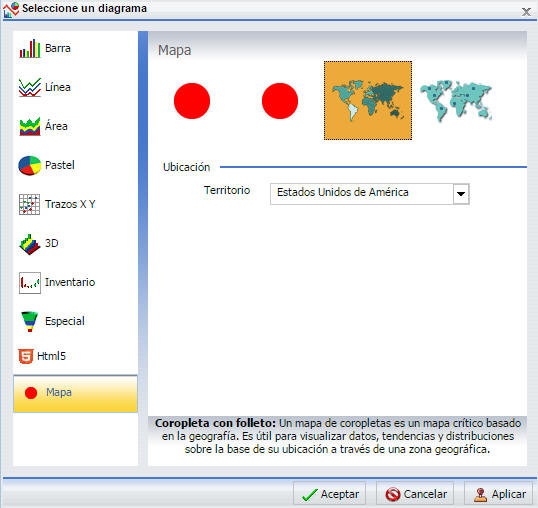Image resolution: width=538 pixels, height=508 pixels.
Task: Select the Barra chart type icon
Action: (30, 48)
